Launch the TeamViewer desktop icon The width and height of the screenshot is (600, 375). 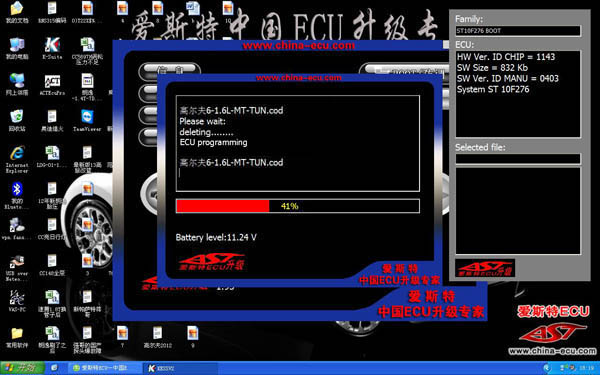point(87,121)
